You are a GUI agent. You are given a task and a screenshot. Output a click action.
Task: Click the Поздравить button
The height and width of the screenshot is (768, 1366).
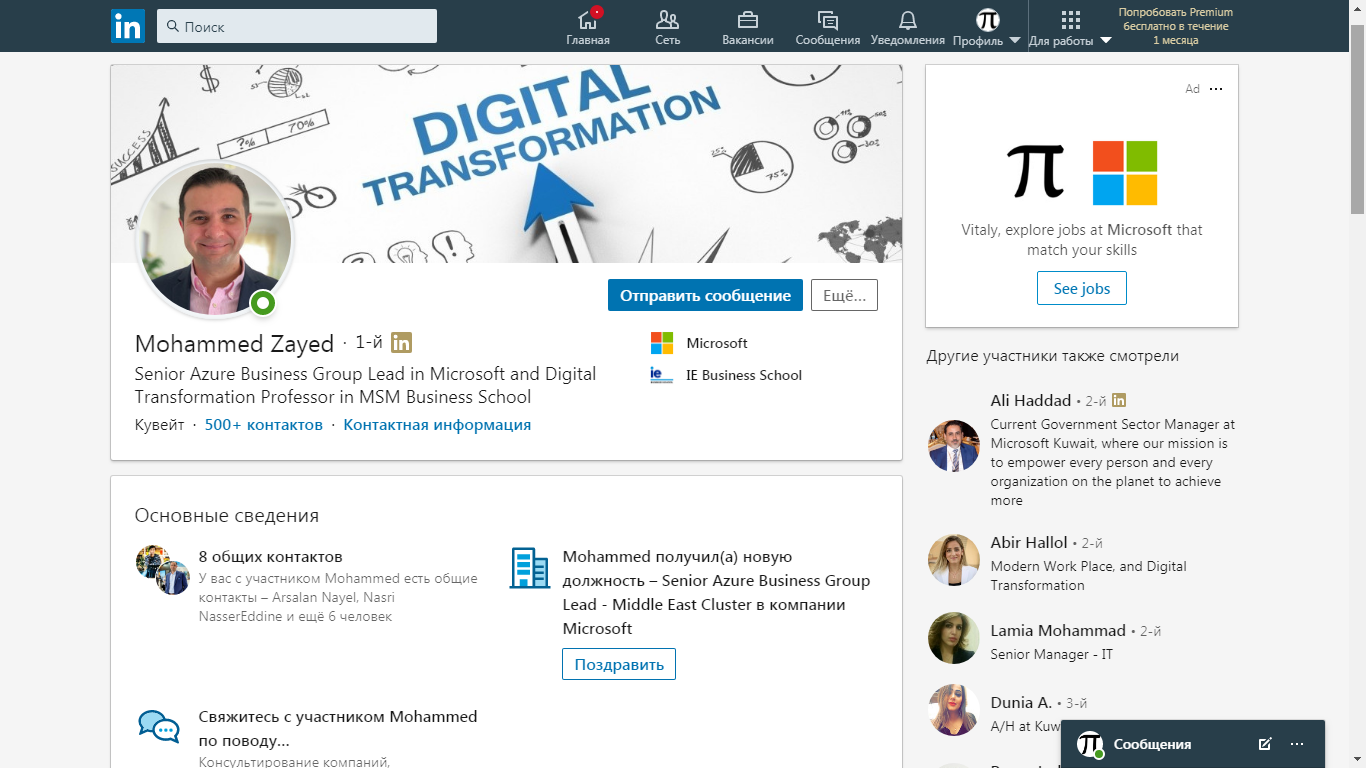pos(619,664)
